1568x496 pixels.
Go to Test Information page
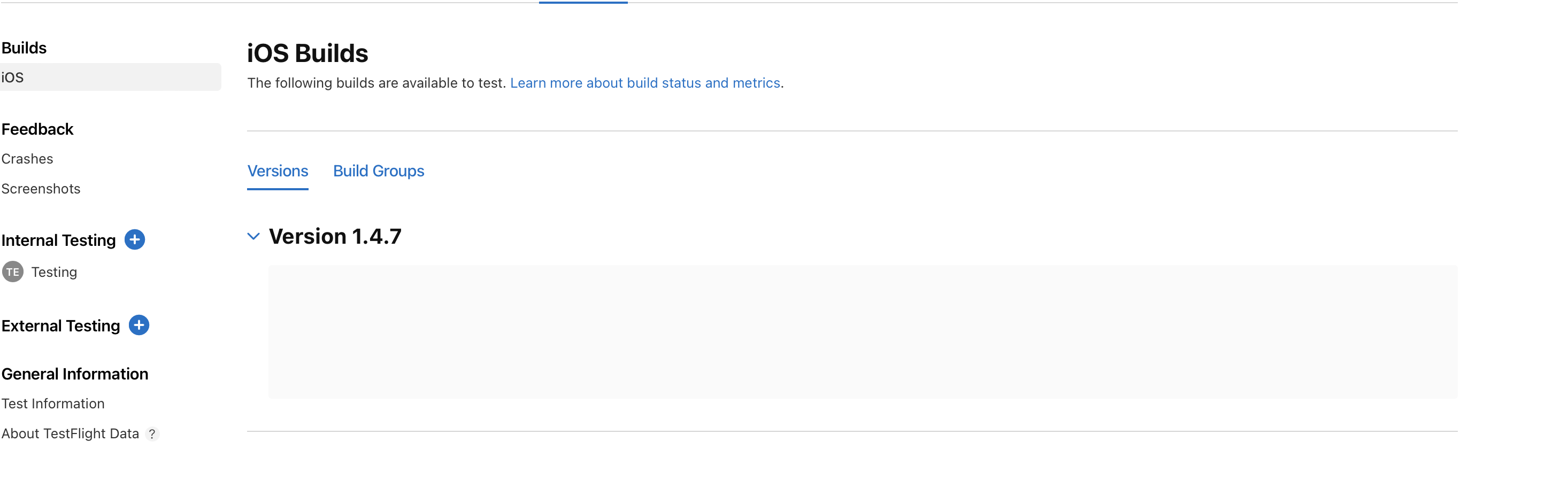pos(53,404)
